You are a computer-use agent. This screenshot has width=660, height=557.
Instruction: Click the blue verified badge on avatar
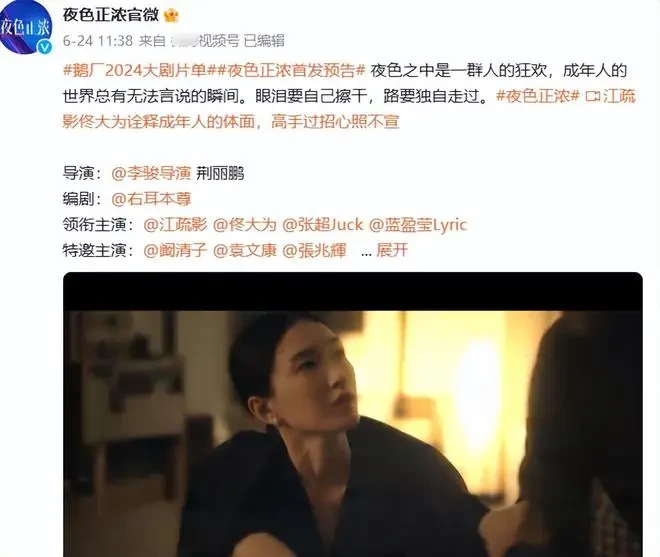pos(45,48)
